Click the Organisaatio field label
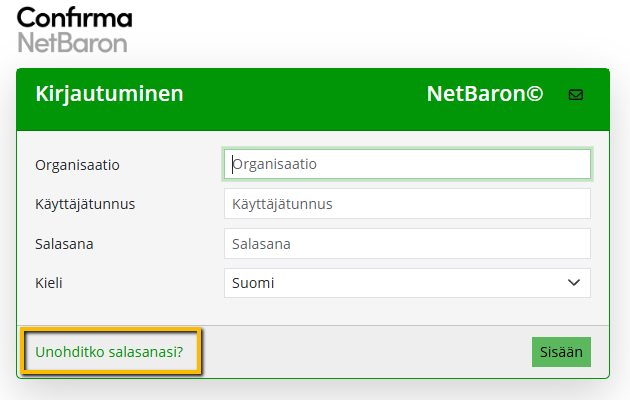 (84, 164)
